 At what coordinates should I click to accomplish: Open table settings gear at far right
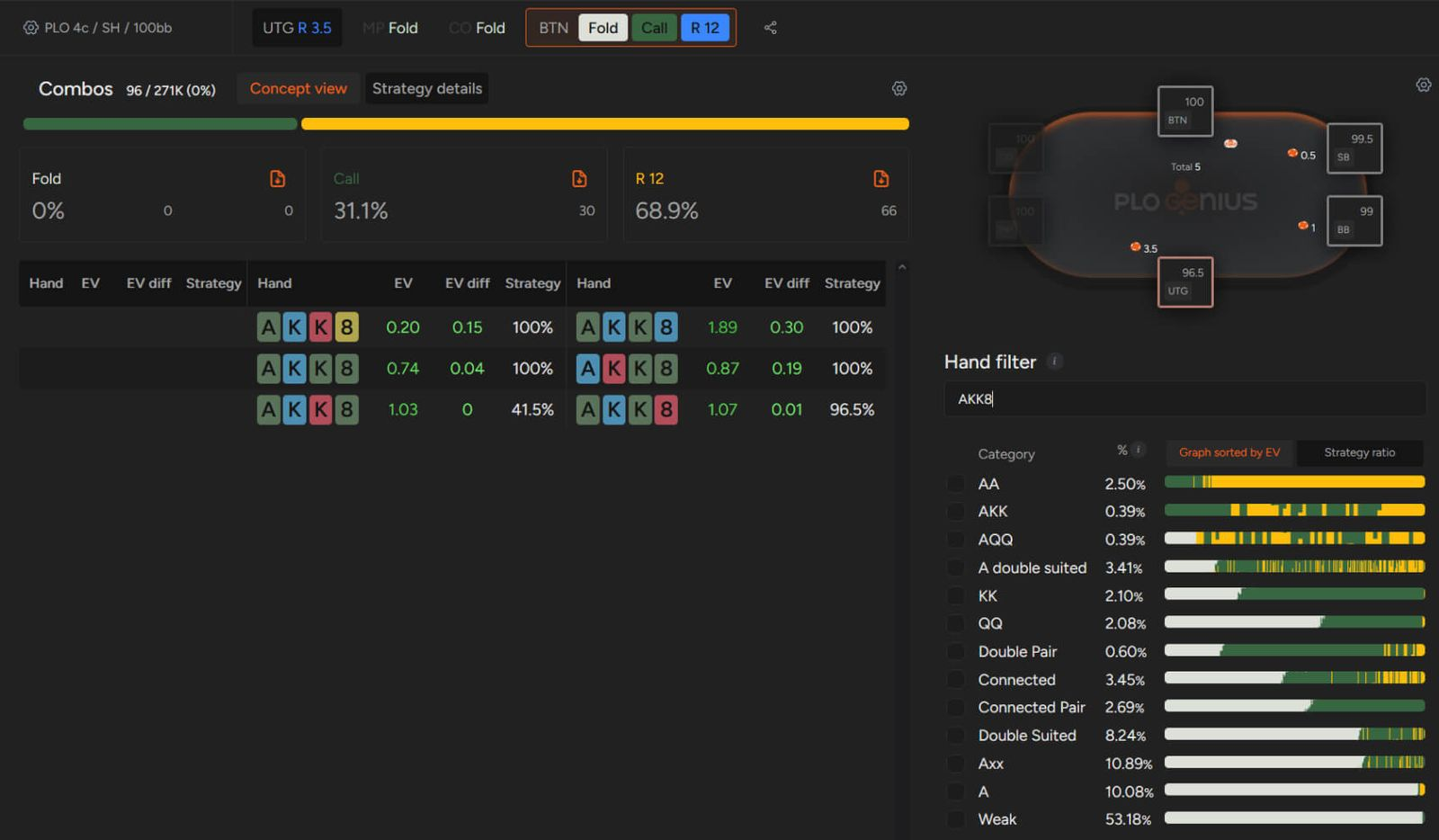click(x=1423, y=85)
